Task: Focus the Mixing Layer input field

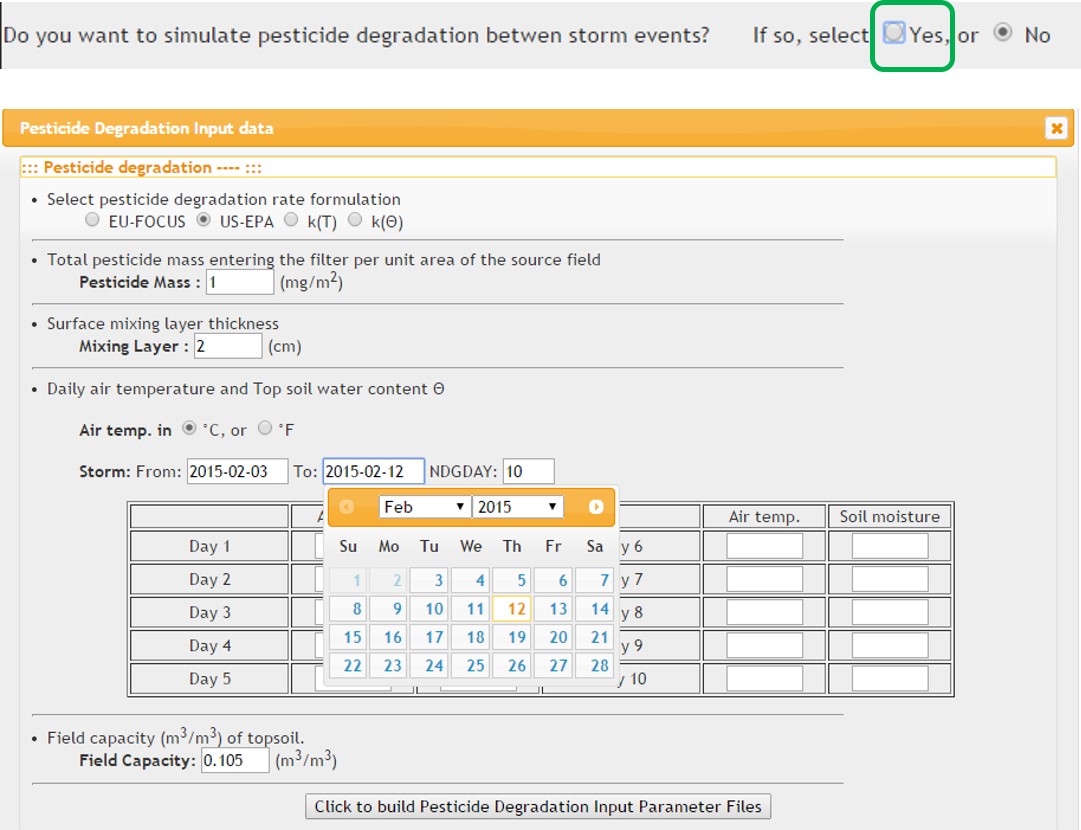Action: [x=228, y=345]
